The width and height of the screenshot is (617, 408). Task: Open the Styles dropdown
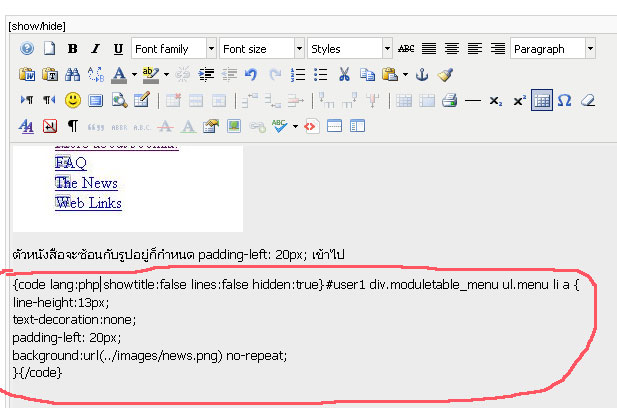(x=350, y=48)
